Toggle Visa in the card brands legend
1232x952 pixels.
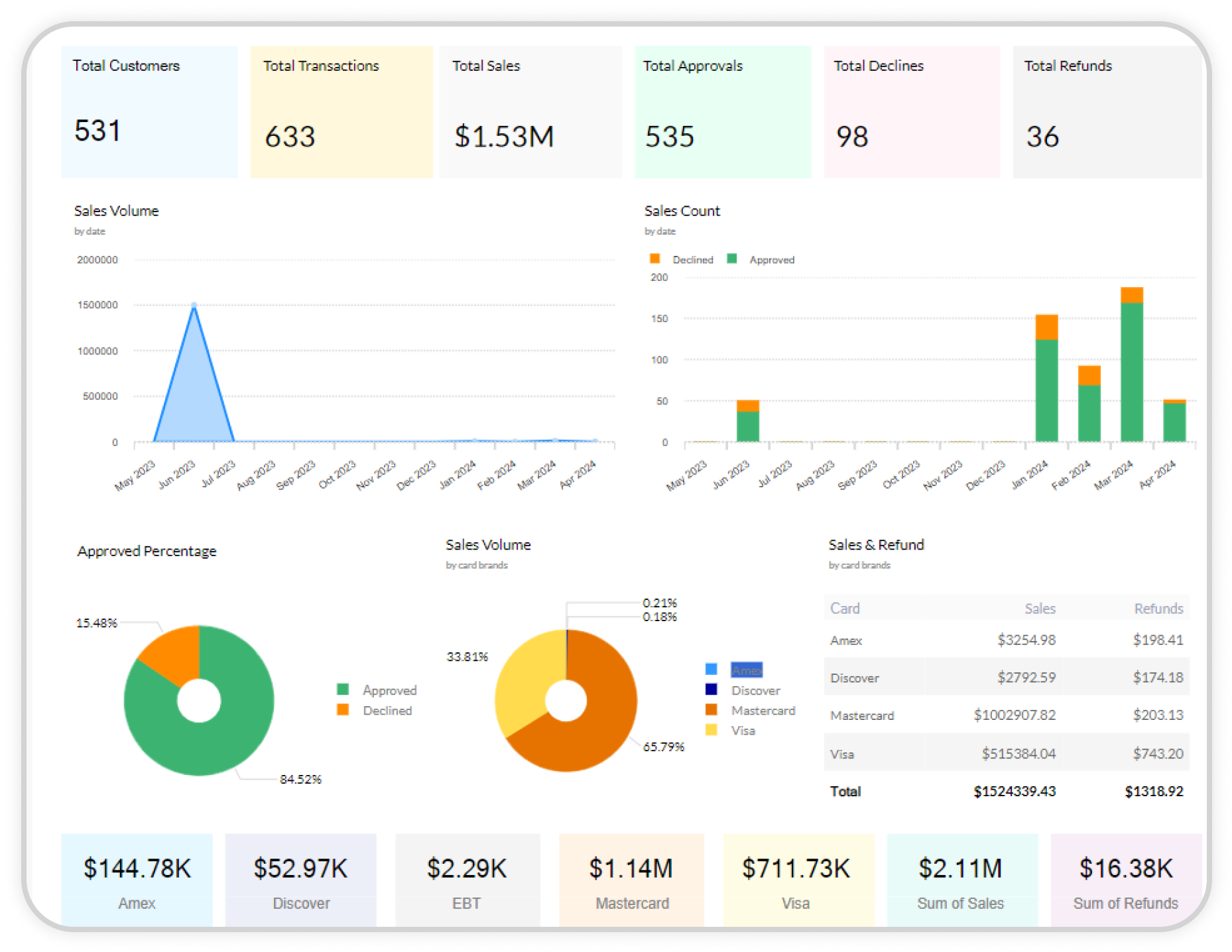(x=730, y=730)
